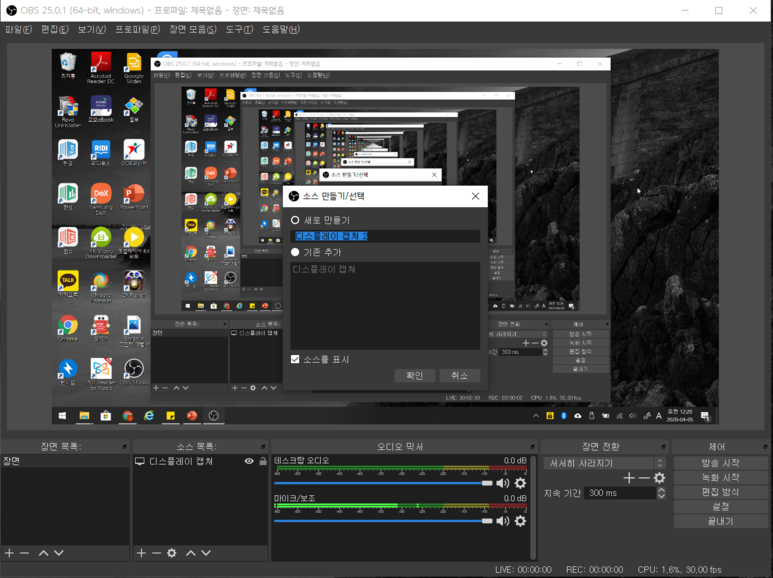The height and width of the screenshot is (578, 773).
Task: Pop out the 소스 목록 dock
Action: click(263, 447)
